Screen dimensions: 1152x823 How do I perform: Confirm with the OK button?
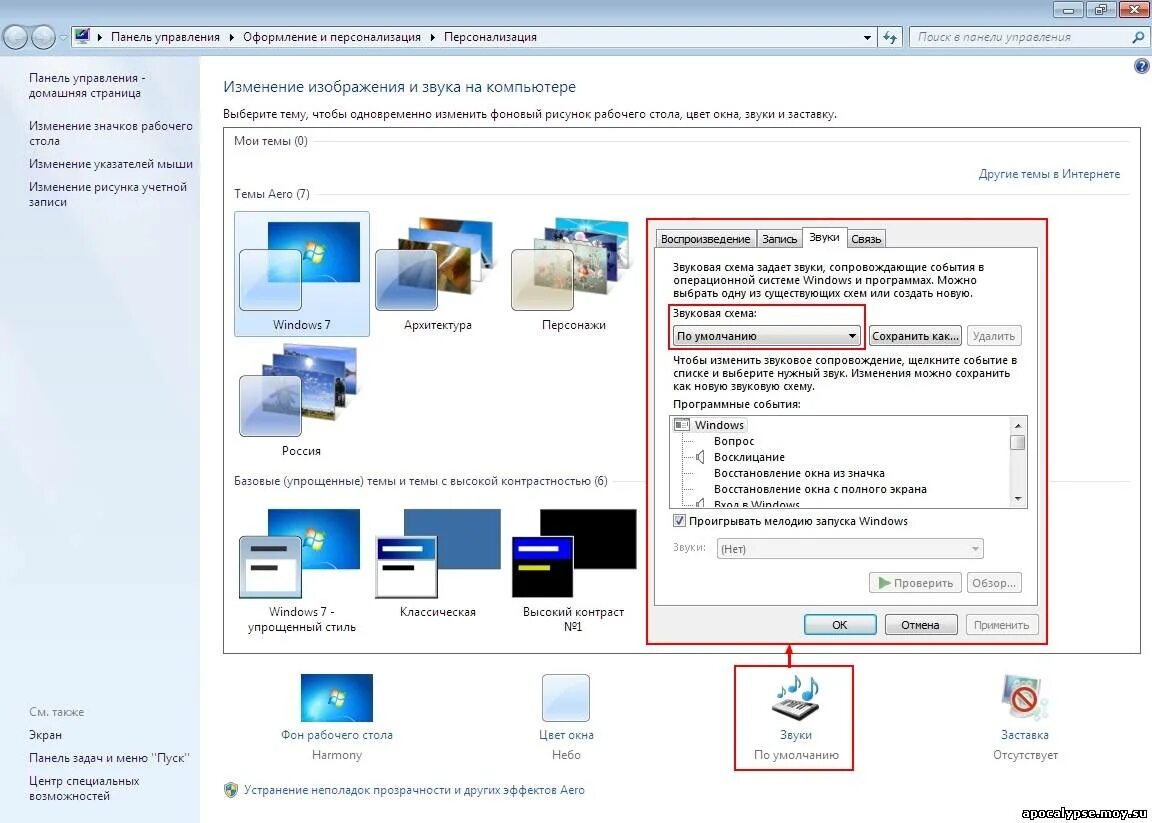(840, 625)
